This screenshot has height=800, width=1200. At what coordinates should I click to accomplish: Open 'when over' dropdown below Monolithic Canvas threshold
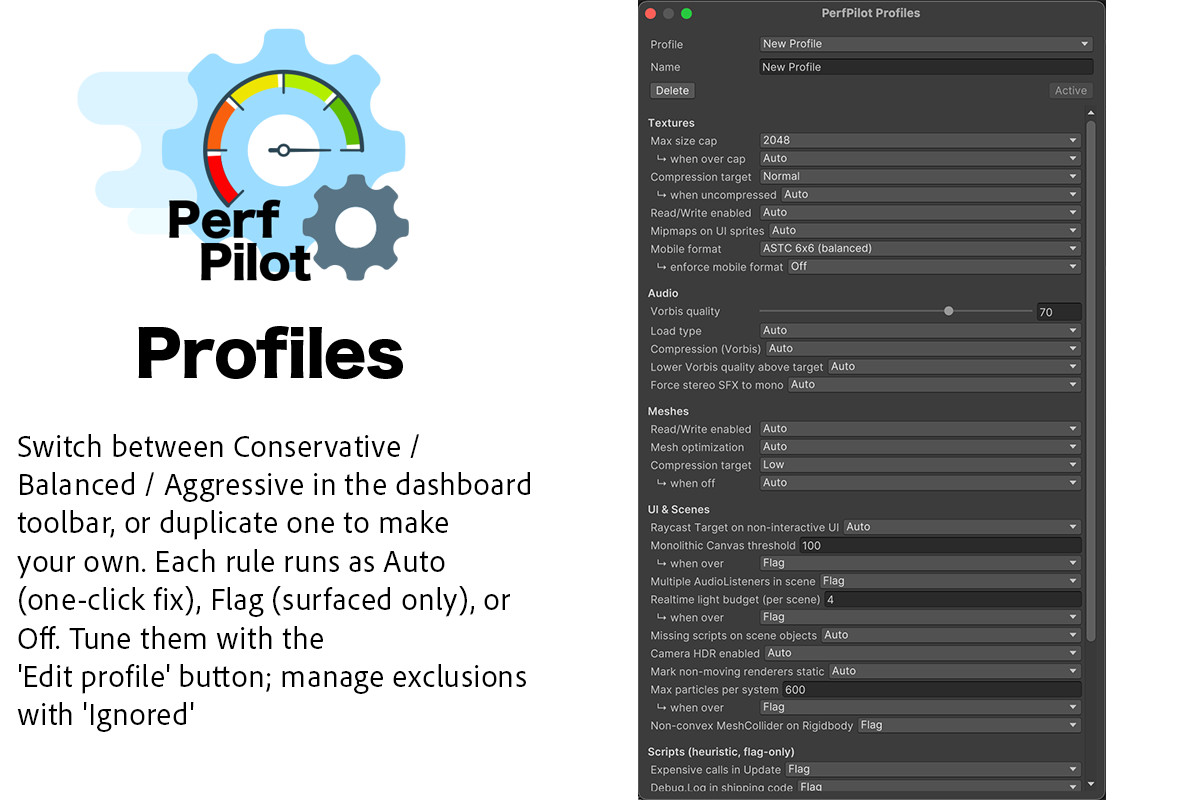(920, 563)
